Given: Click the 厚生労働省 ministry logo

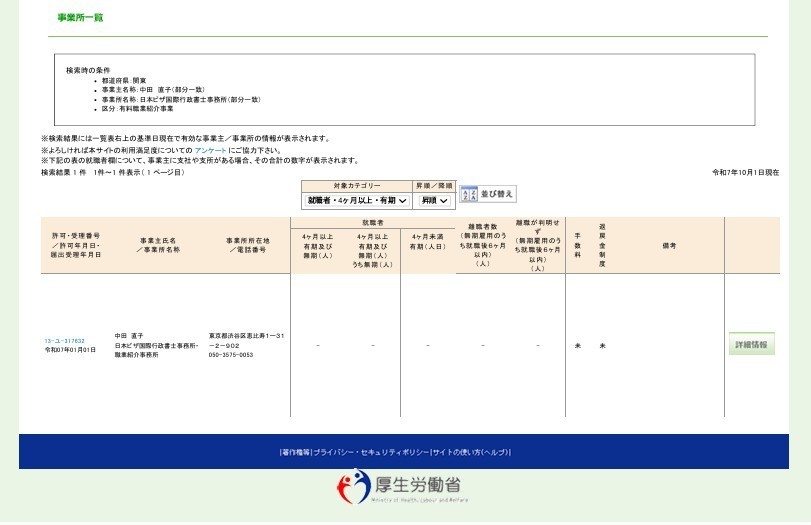Looking at the screenshot, I should pyautogui.click(x=402, y=487).
